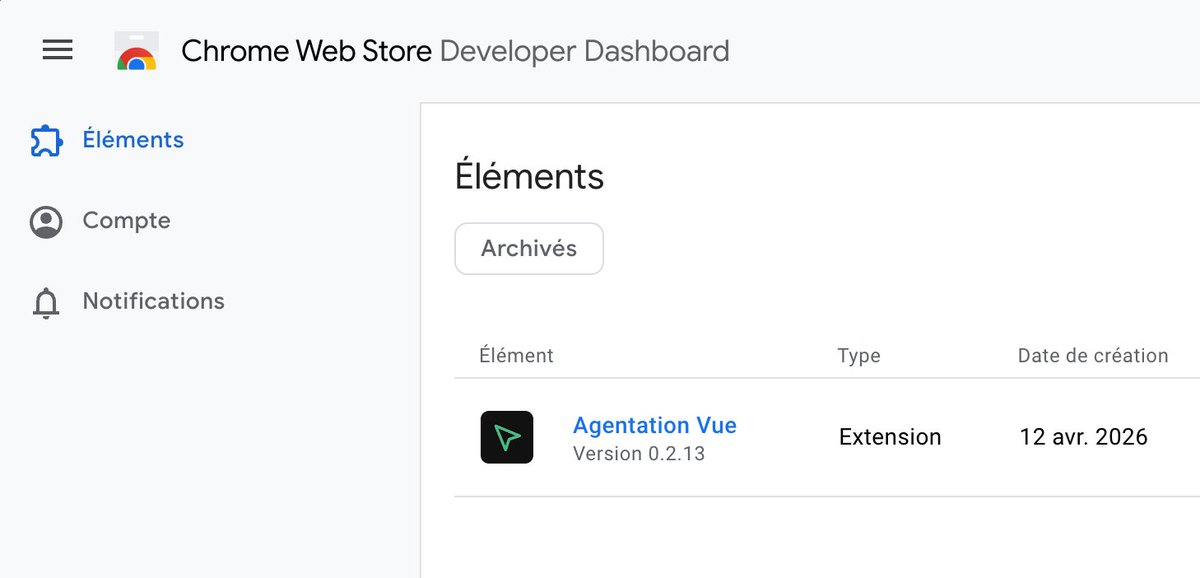Click the Chrome Web Store Developer Dashboard title
Screen dimensions: 1200x578
(455, 51)
